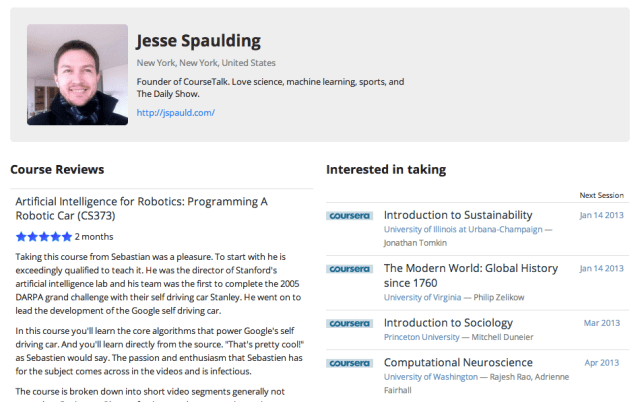Open the Artificial Intelligence for Robotics review title
640x402 pixels.
pos(141,208)
